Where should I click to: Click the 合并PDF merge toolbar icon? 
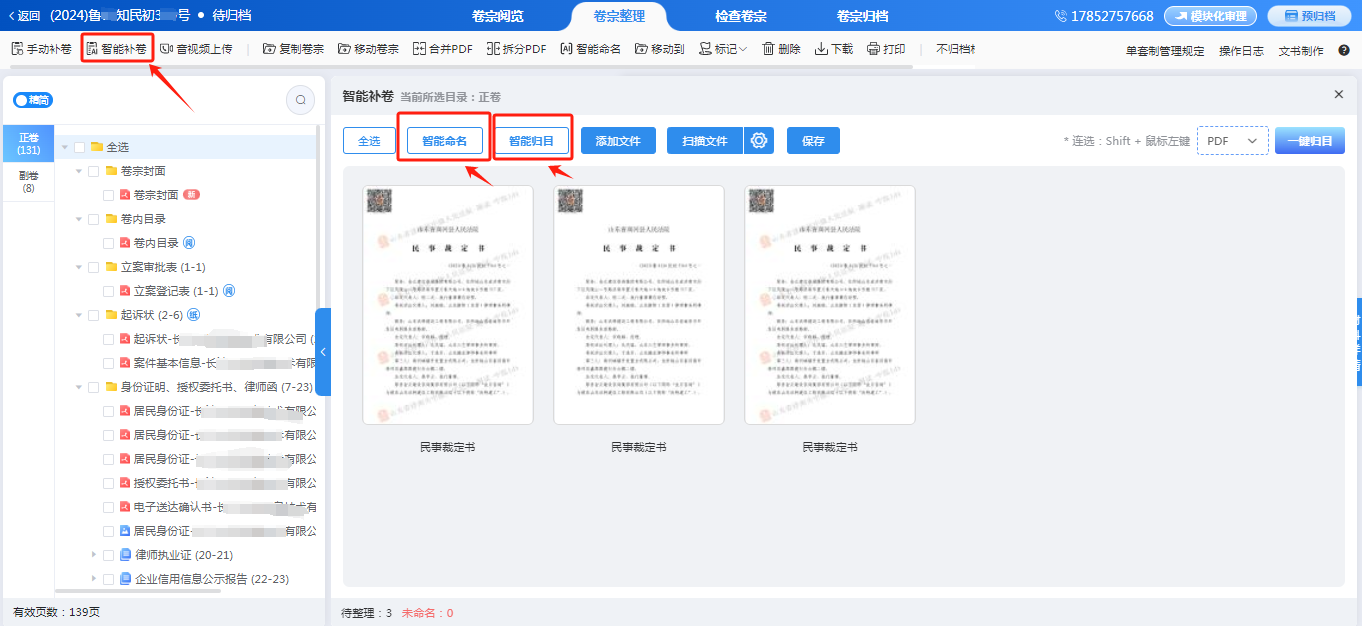420,49
